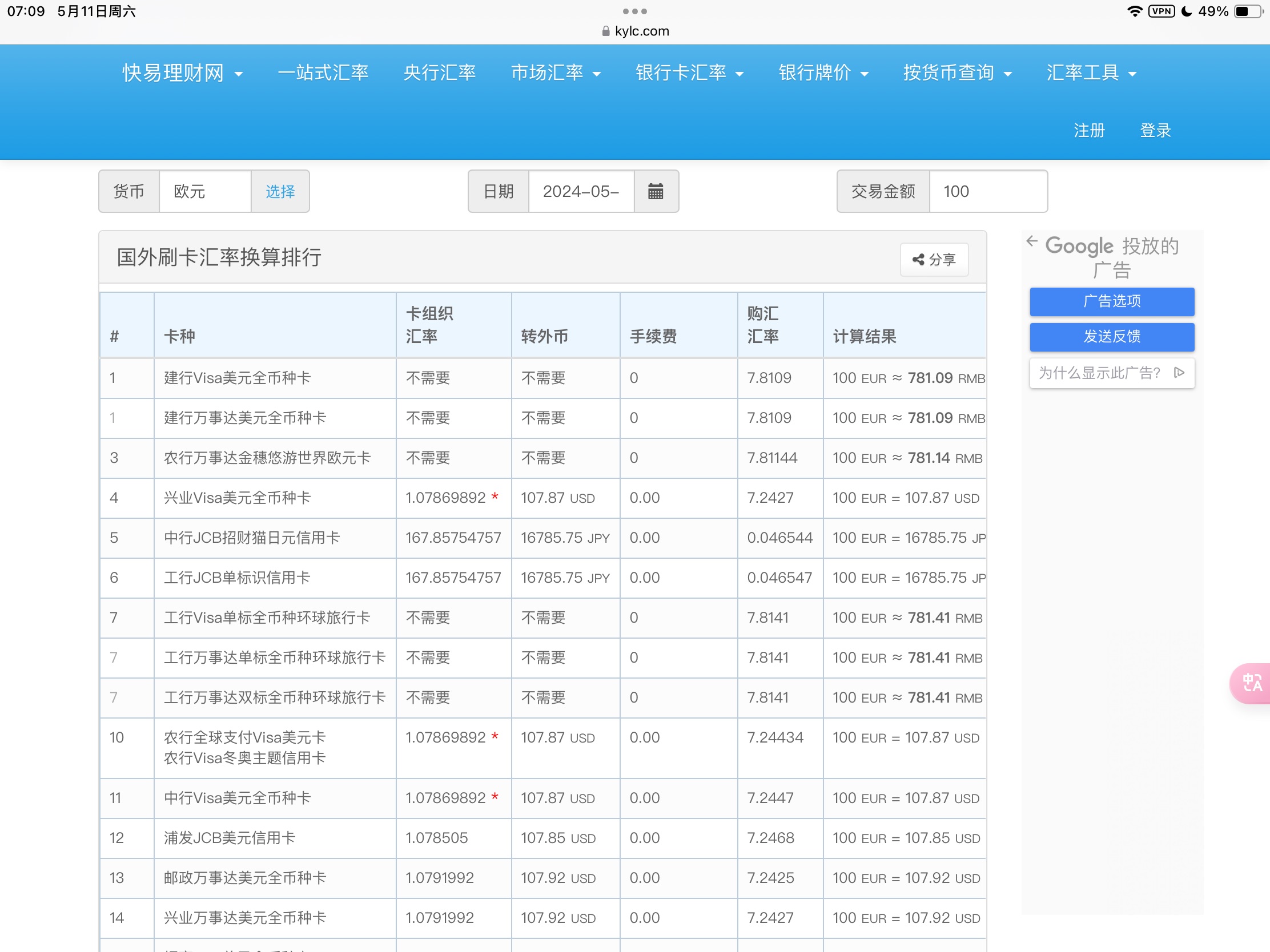Click the share 分享 button
This screenshot has width=1270, height=952.
934,259
